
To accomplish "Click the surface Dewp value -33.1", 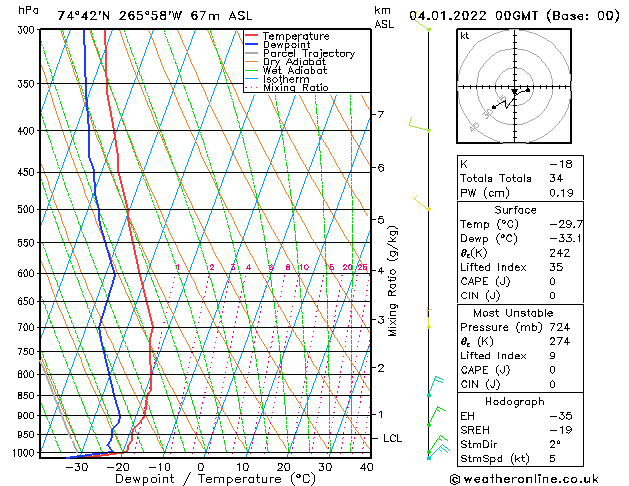I will tap(566, 239).
